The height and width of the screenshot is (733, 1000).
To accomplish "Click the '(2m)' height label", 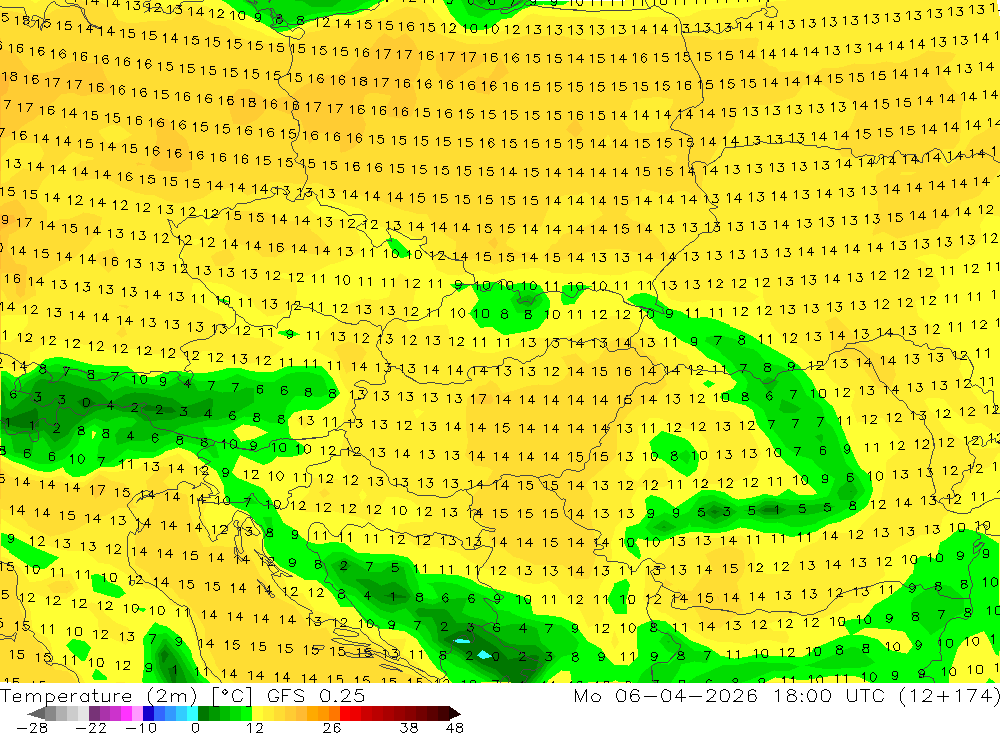I will pyautogui.click(x=172, y=695).
